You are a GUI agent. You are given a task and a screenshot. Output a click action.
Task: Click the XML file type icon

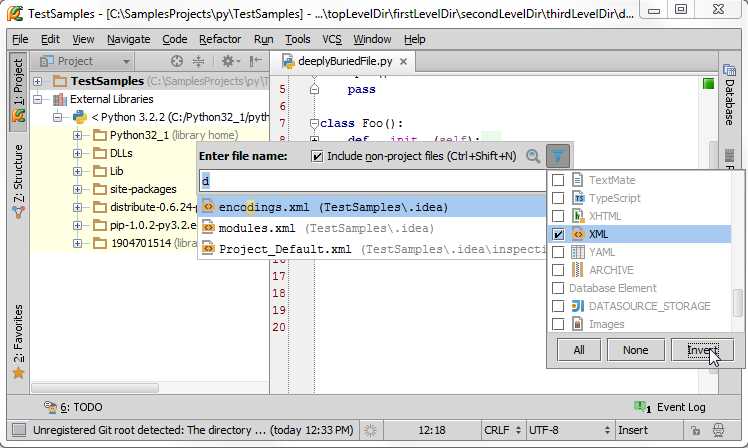tap(578, 234)
